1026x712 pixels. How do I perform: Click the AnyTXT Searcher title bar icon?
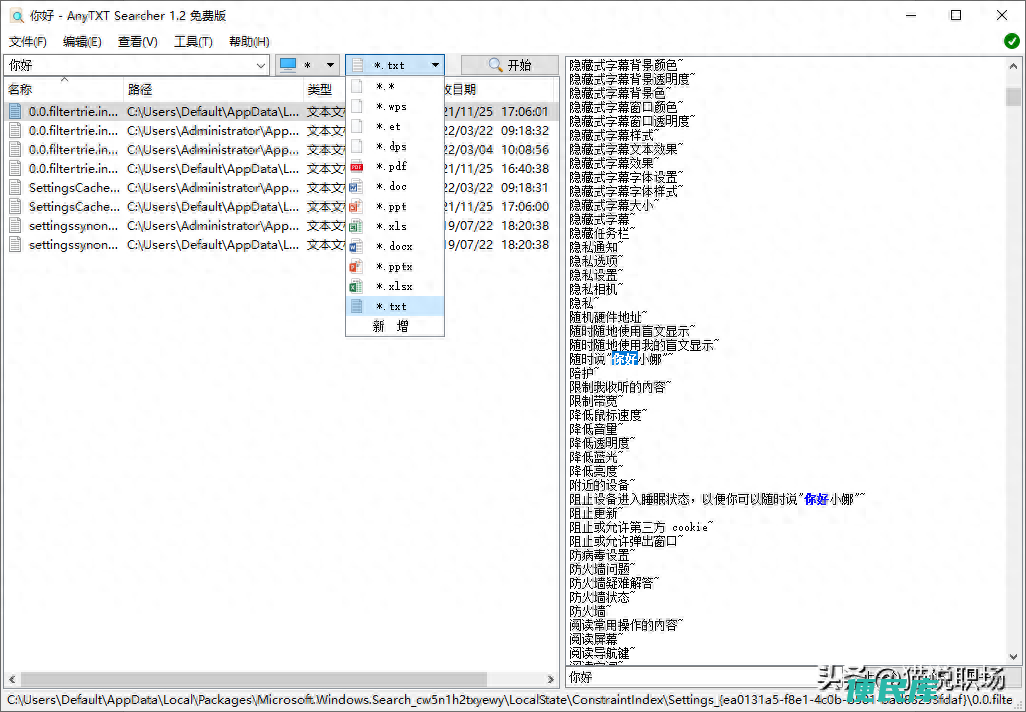coord(16,15)
